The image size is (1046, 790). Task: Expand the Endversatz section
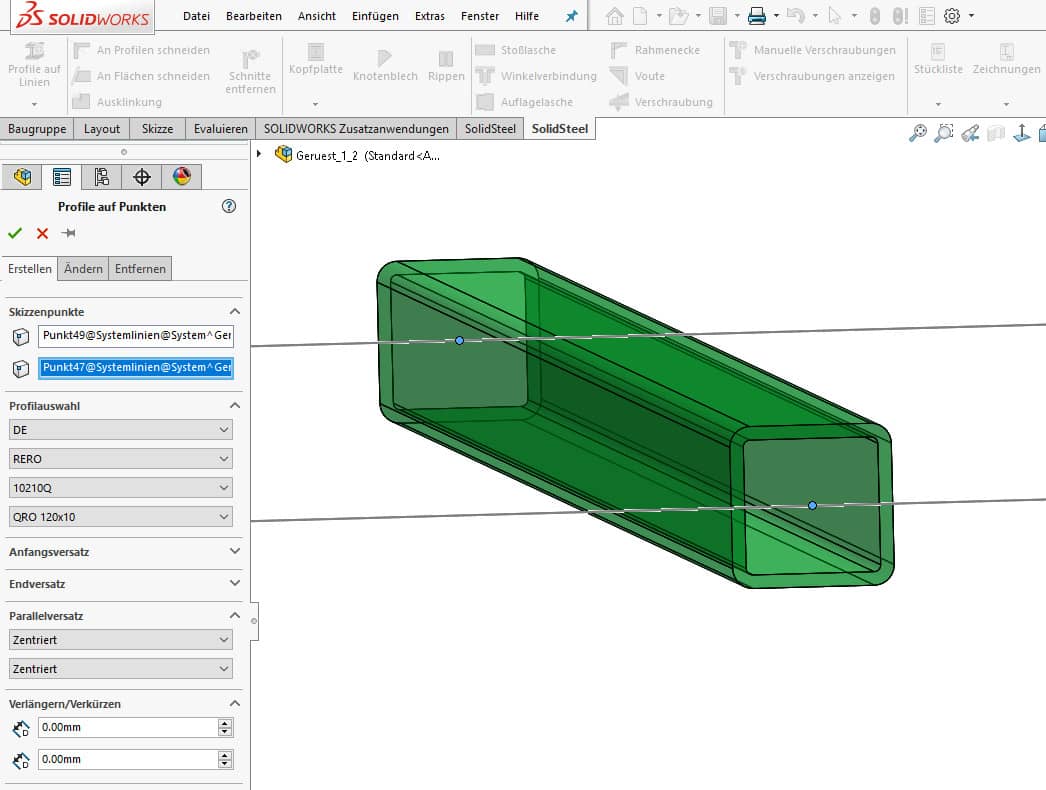pos(235,583)
